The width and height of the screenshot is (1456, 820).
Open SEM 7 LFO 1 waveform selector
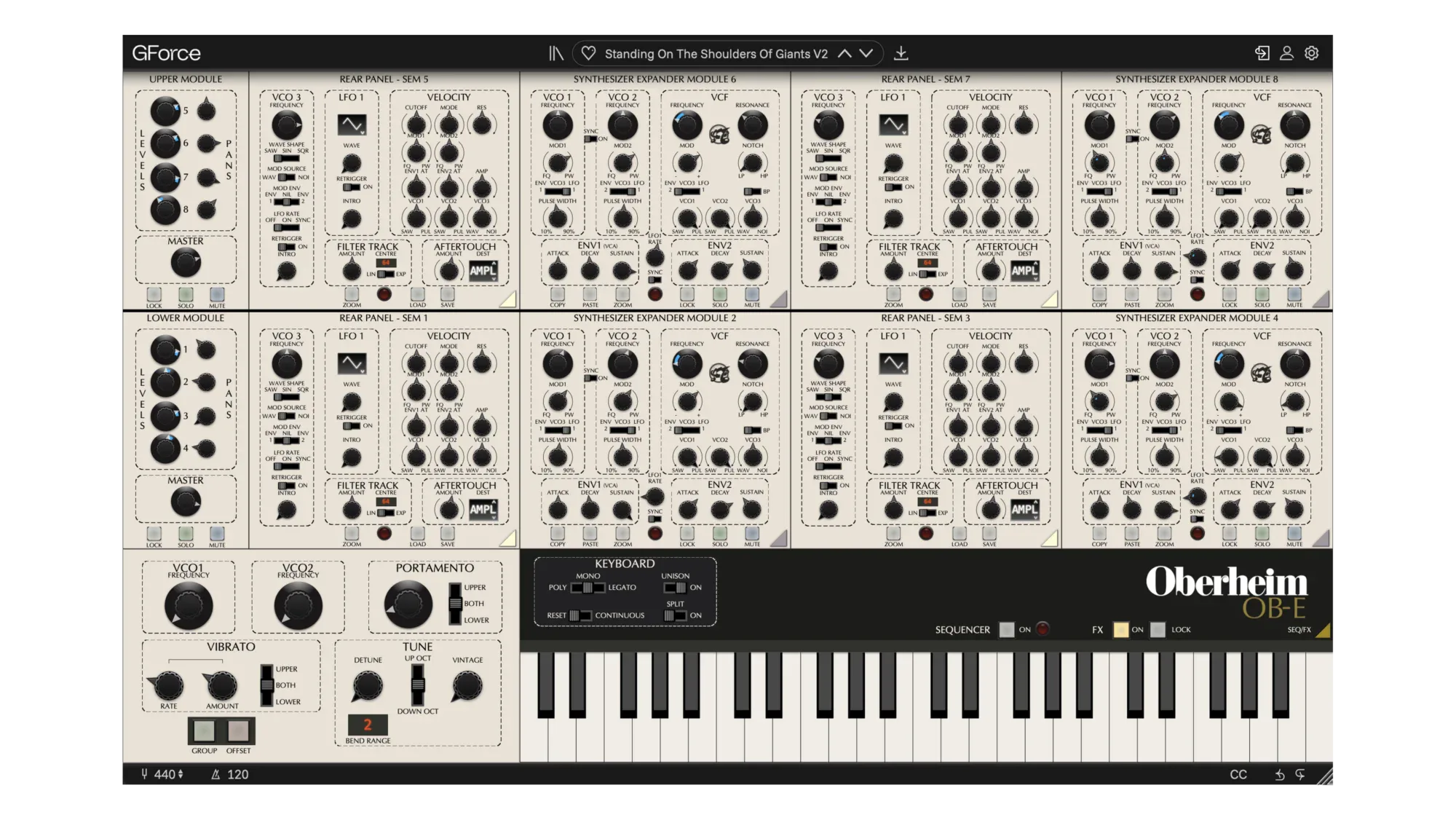coord(893,125)
